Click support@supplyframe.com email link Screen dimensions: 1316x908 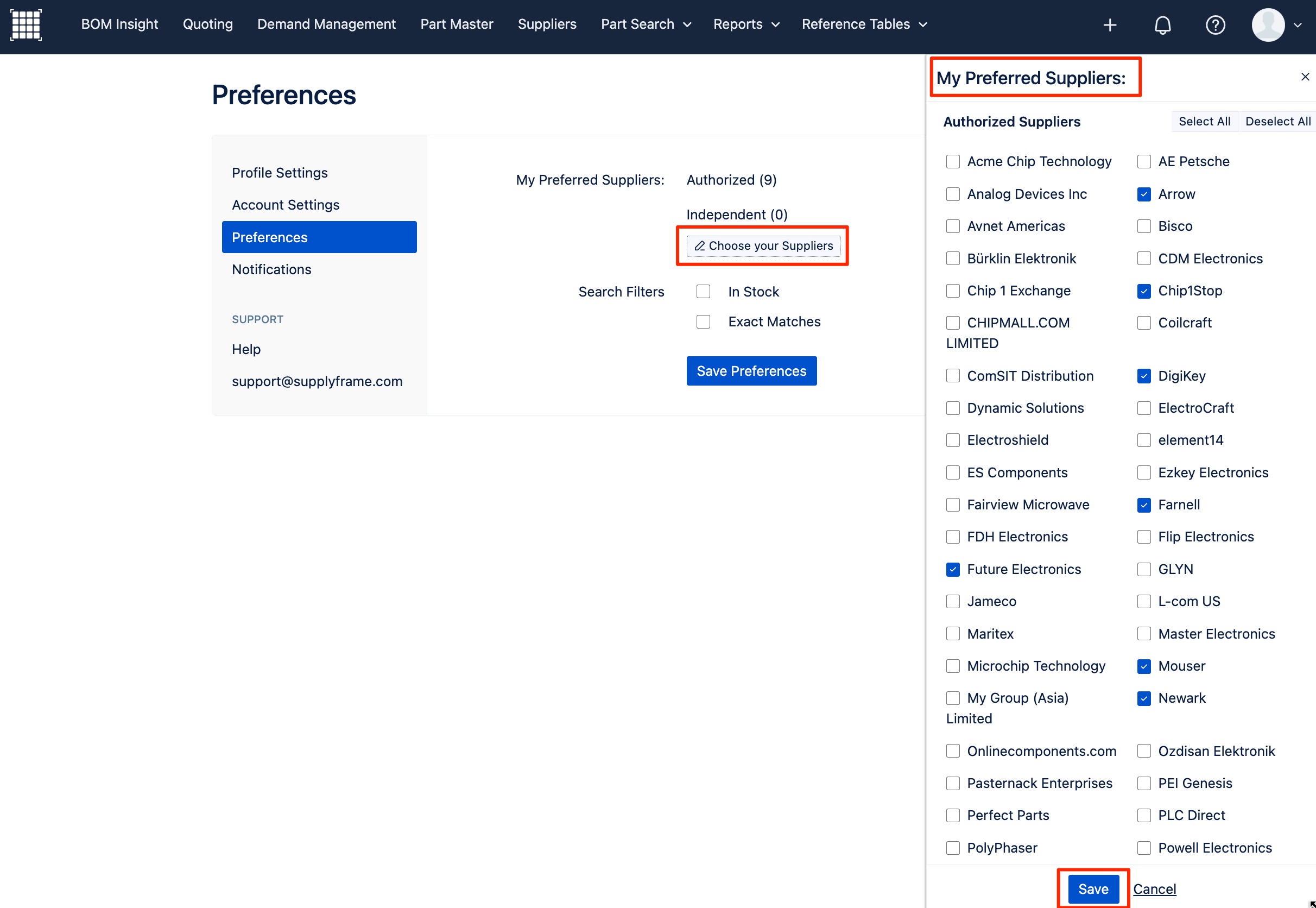tap(317, 382)
